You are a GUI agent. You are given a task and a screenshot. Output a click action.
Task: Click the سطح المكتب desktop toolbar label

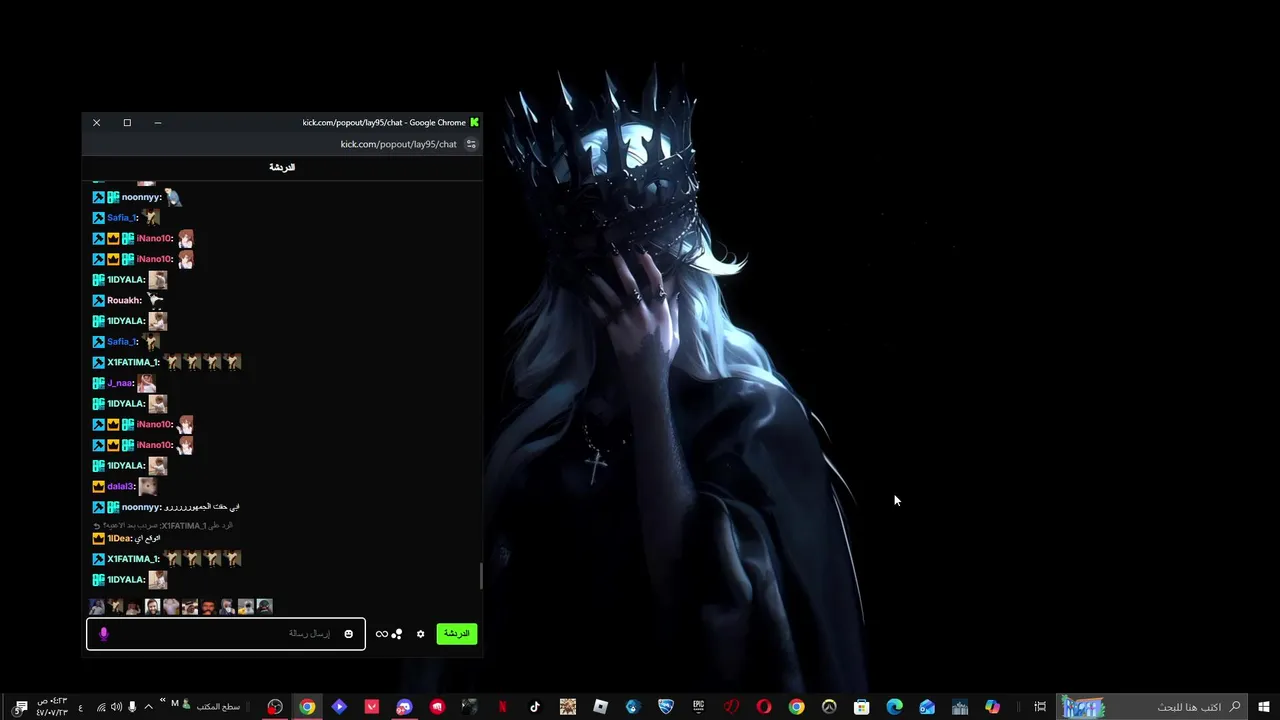pos(218,707)
